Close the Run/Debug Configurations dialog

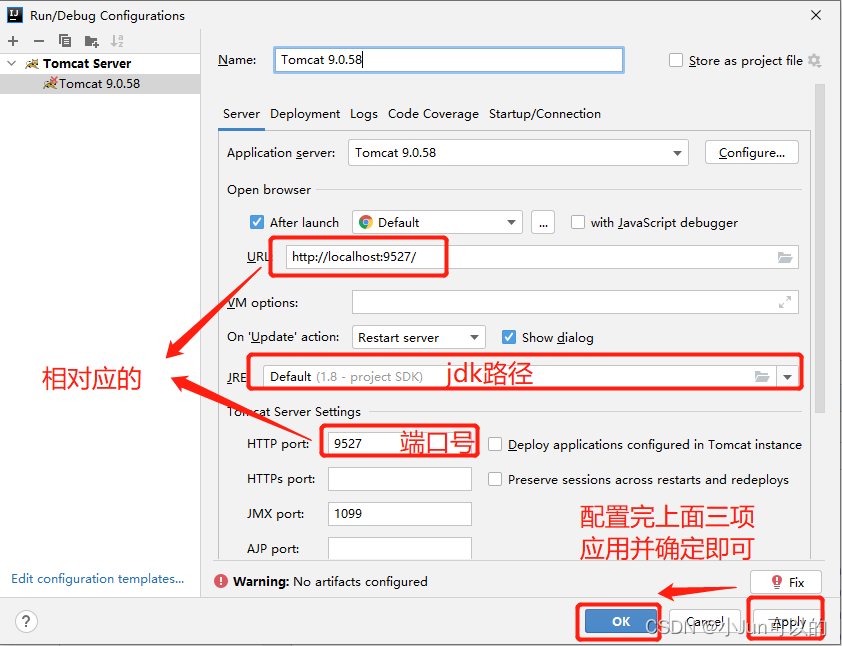816,15
